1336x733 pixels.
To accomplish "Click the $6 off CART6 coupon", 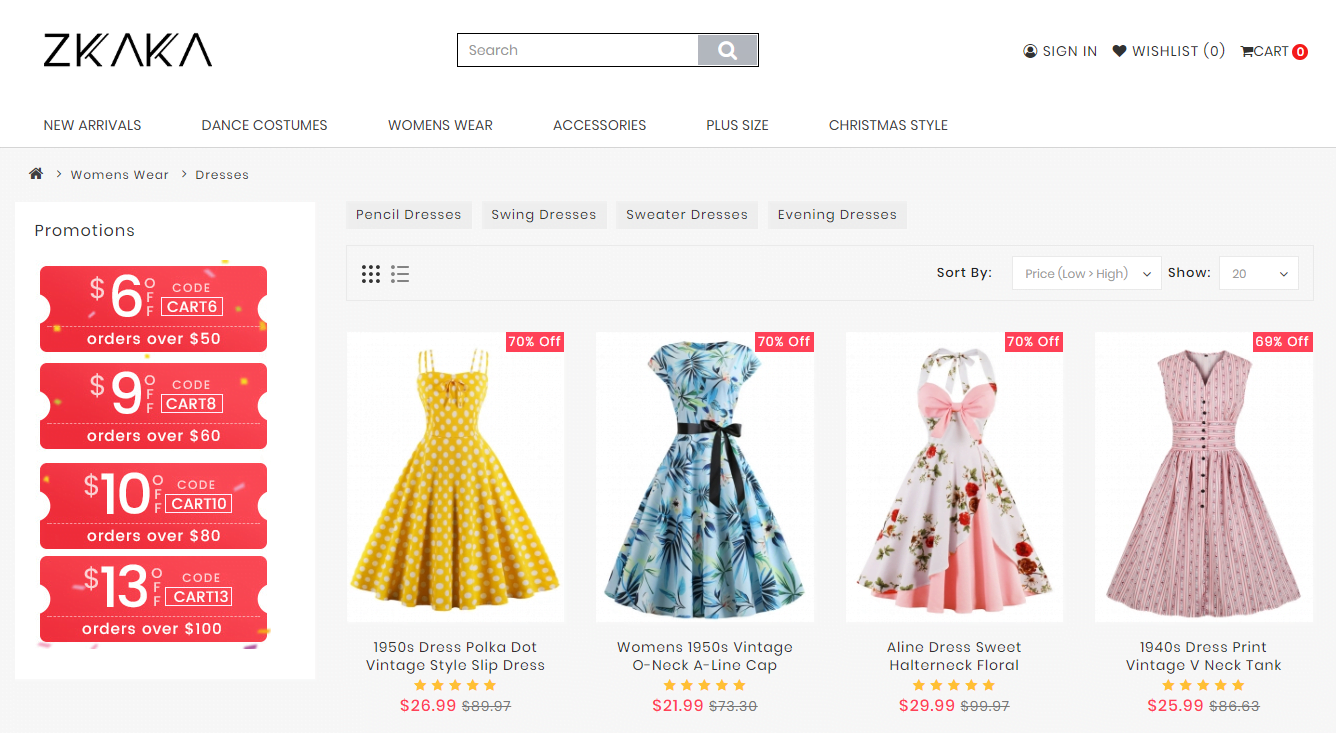I will pos(153,309).
